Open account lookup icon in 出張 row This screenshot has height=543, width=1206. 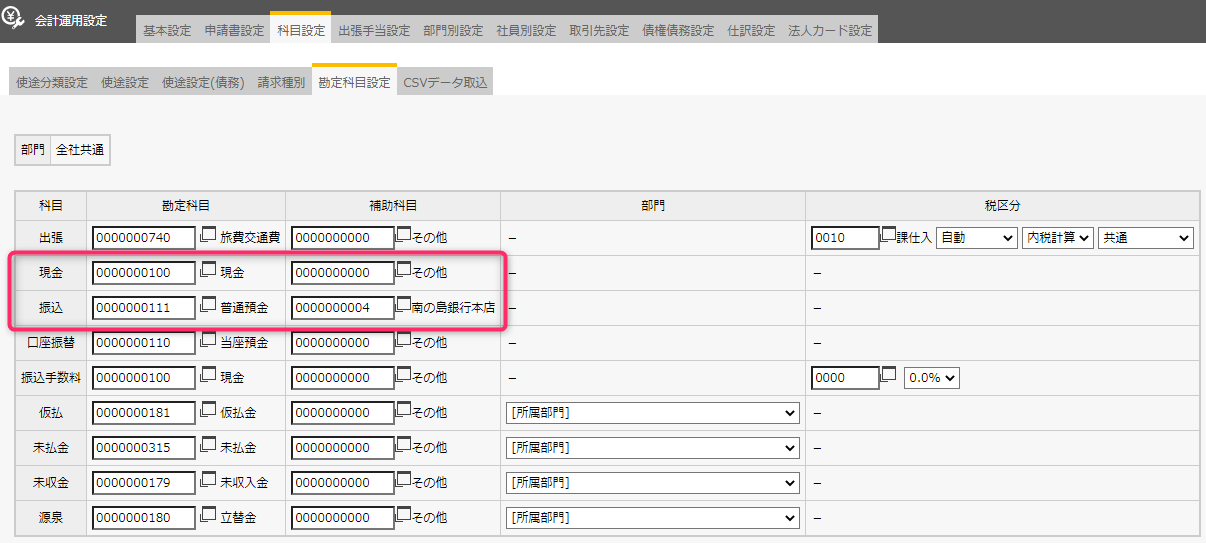pos(208,237)
